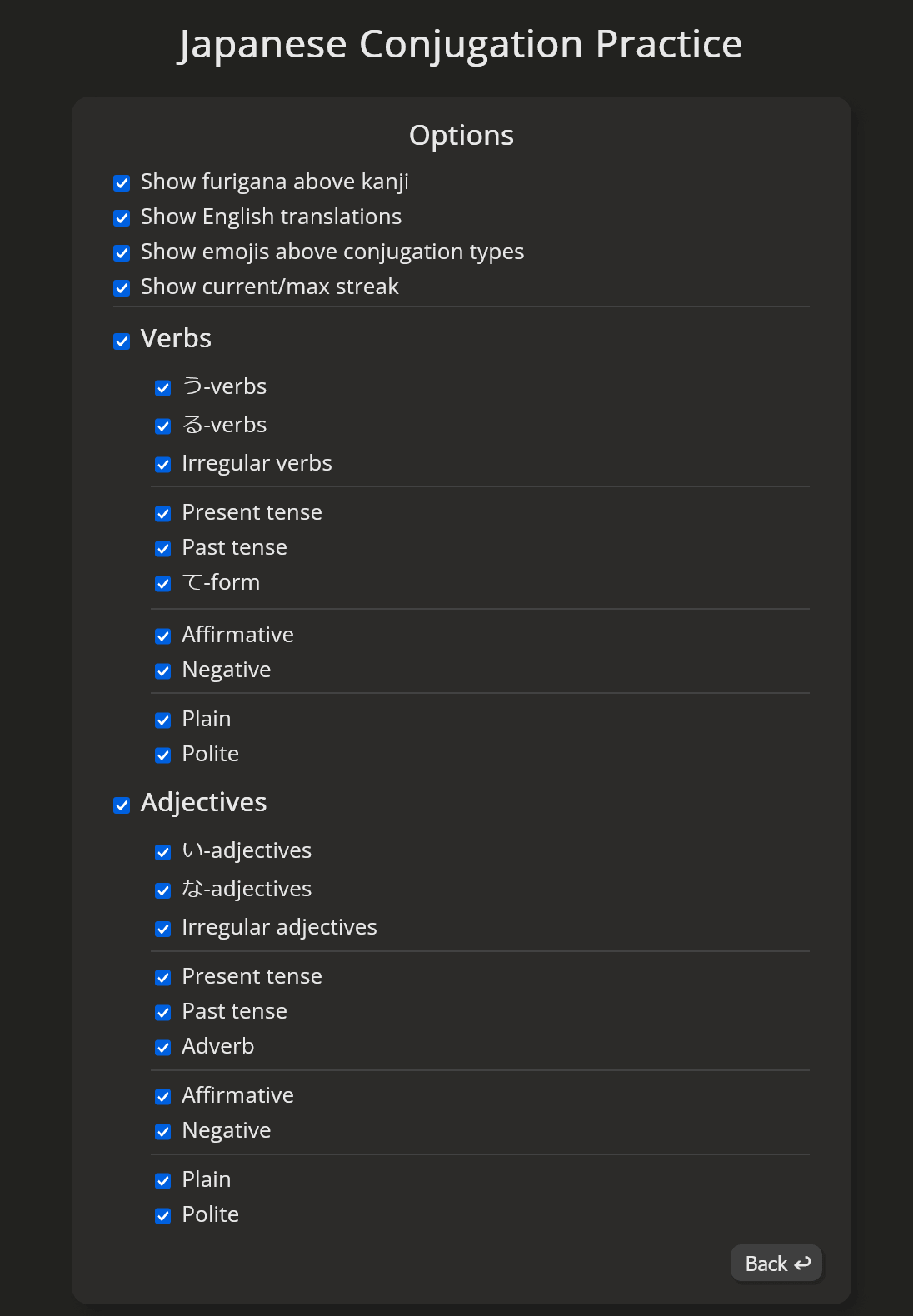Disable Plain form for verbs
Image resolution: width=913 pixels, height=1316 pixels.
(163, 720)
